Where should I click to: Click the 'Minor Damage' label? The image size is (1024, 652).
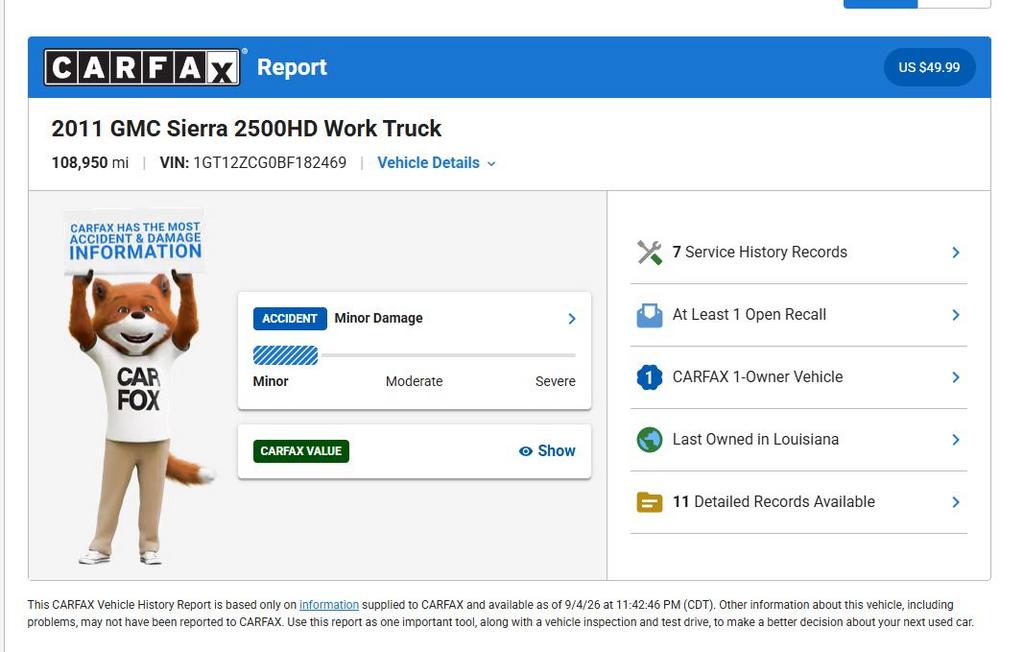[x=379, y=318]
